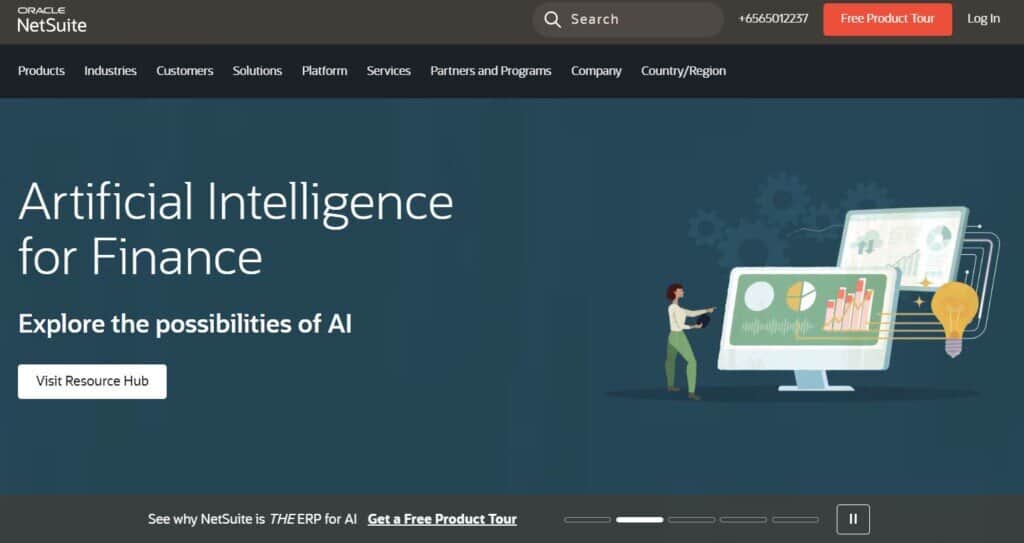Viewport: 1024px width, 543px height.
Task: Open the Customers menu
Action: tap(185, 71)
